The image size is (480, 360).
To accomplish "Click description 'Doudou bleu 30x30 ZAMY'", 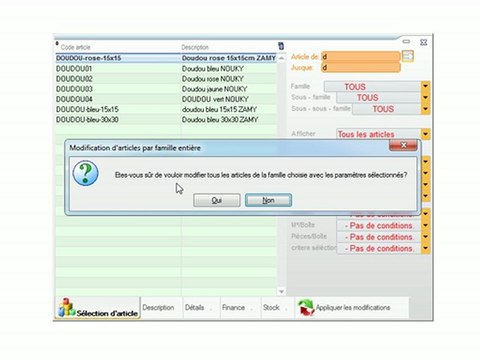I will coord(220,119).
